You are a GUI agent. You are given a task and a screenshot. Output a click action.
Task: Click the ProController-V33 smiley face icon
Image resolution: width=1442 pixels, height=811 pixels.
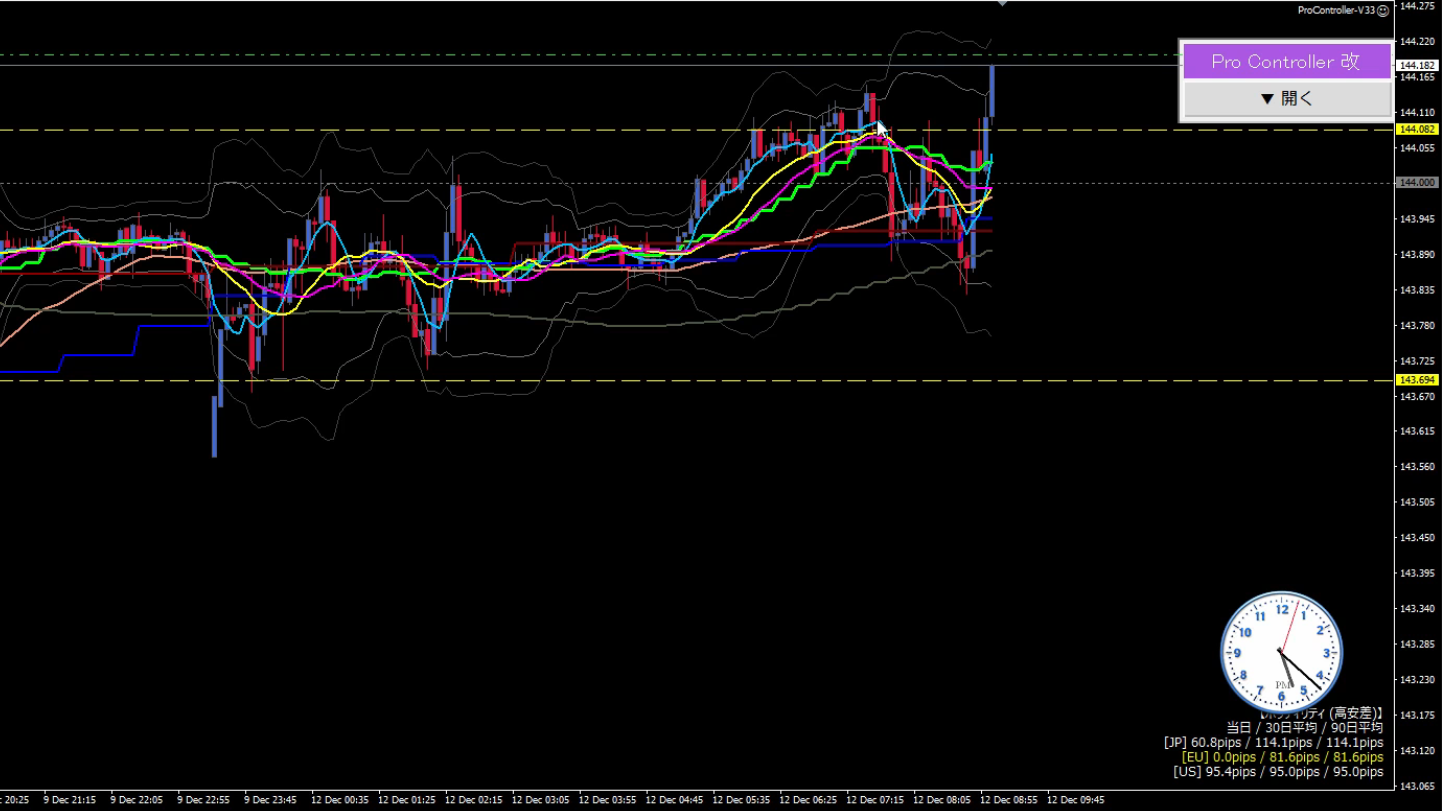tap(1383, 10)
